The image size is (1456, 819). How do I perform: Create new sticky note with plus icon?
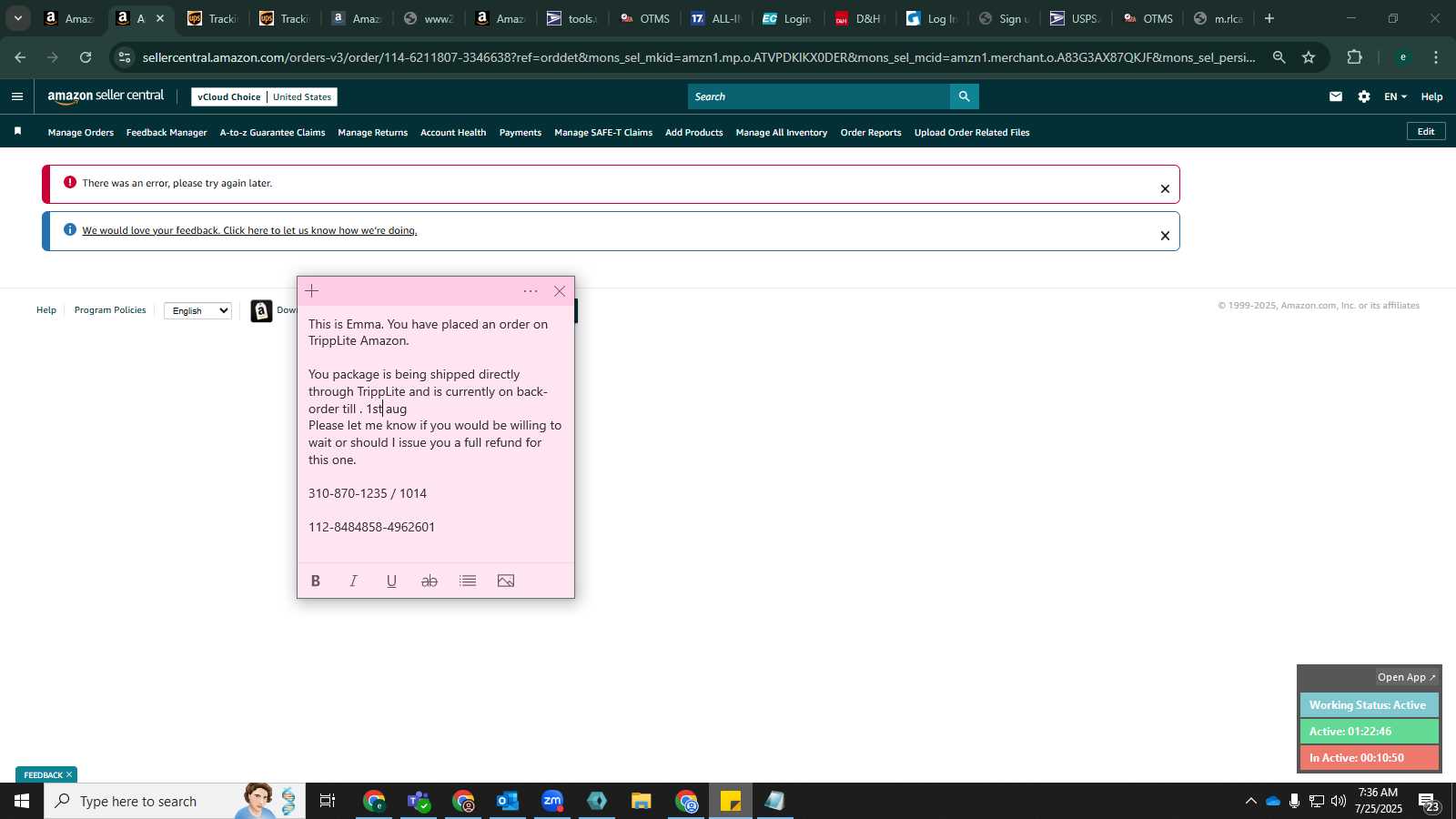(312, 291)
